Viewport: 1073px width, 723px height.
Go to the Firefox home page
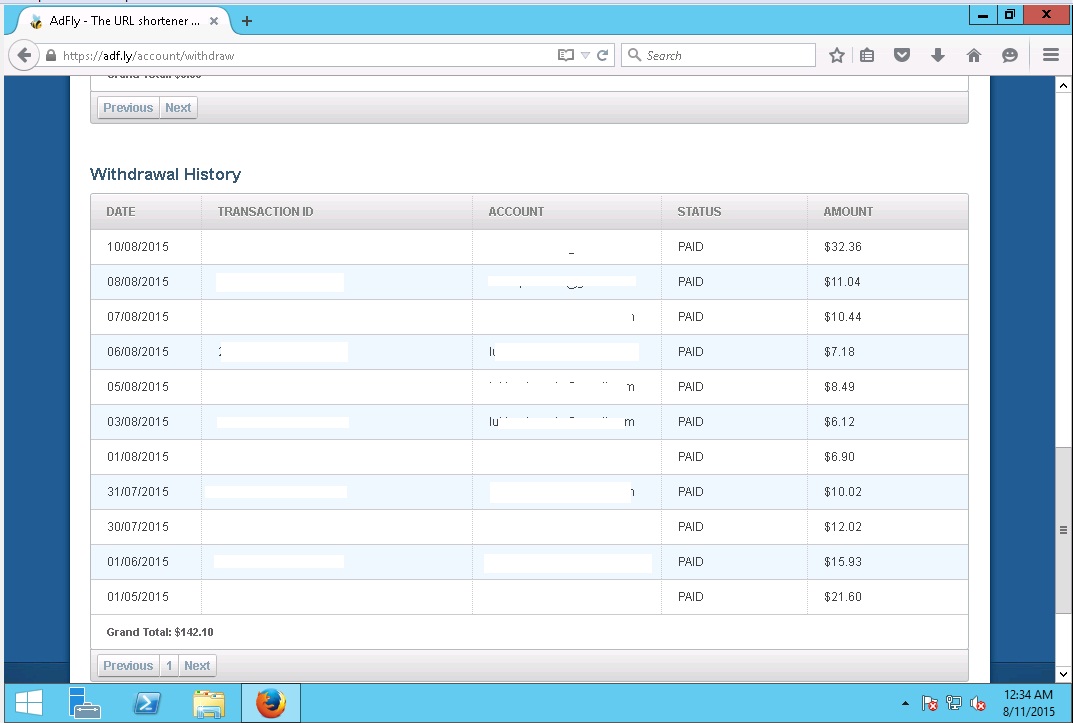pos(974,56)
